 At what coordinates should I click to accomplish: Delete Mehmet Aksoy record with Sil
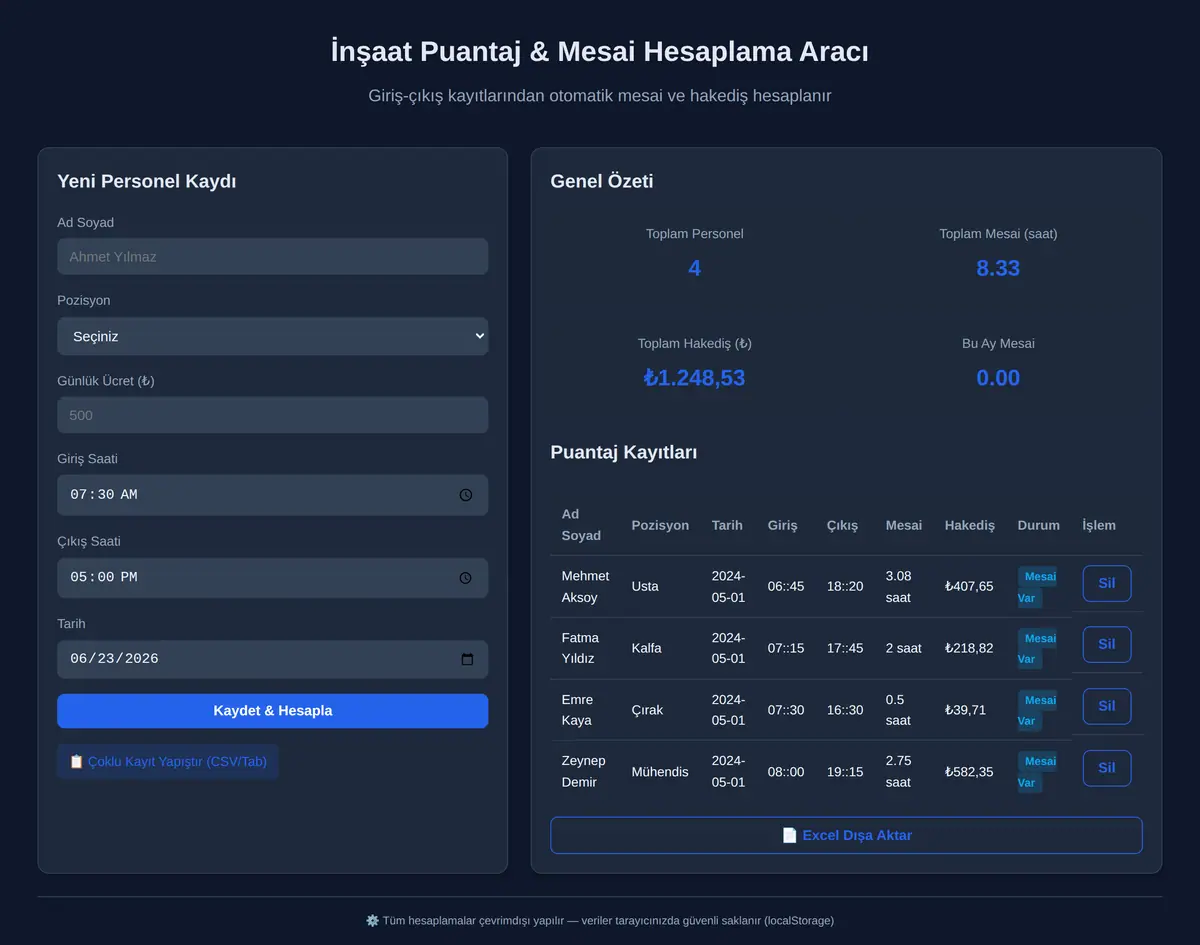pyautogui.click(x=1107, y=584)
